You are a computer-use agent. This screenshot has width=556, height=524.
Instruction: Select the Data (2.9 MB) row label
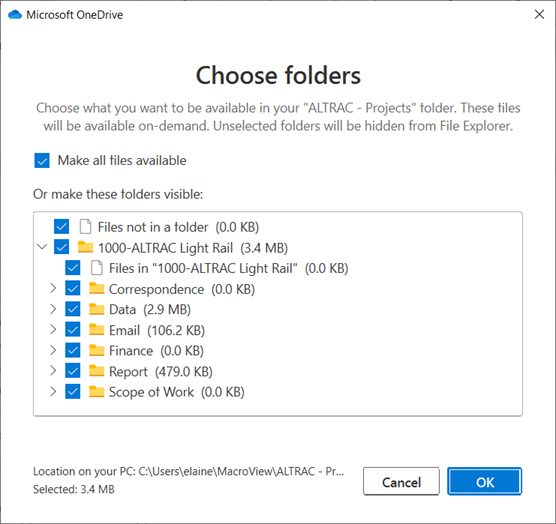(150, 310)
